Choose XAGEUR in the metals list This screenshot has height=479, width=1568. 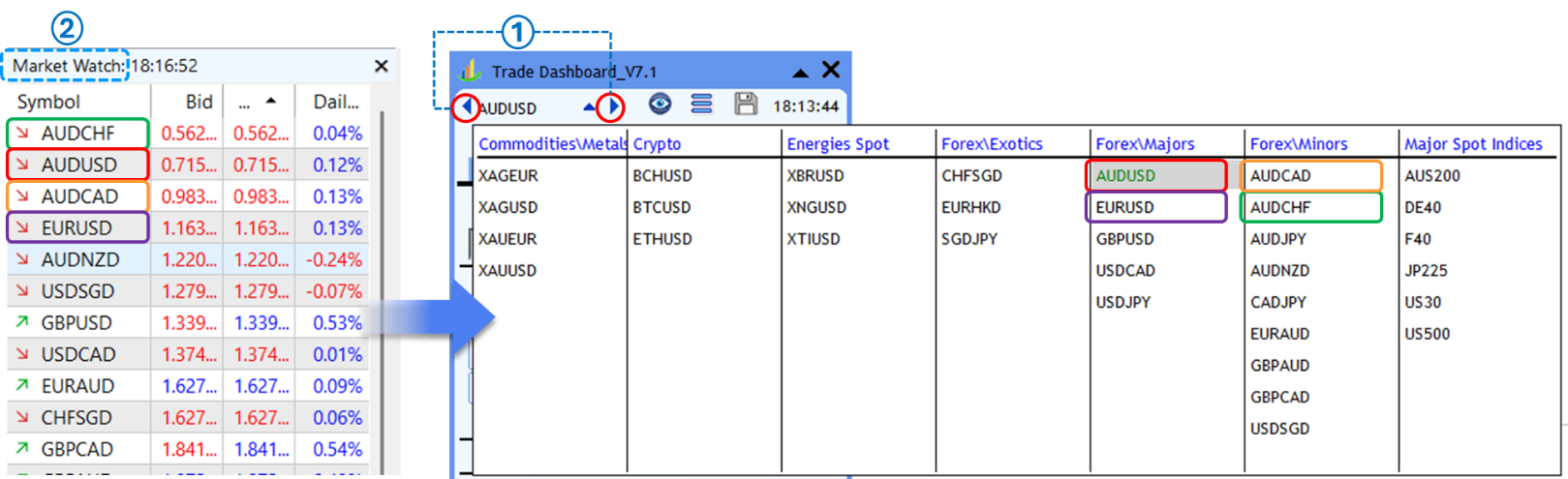coord(508,176)
